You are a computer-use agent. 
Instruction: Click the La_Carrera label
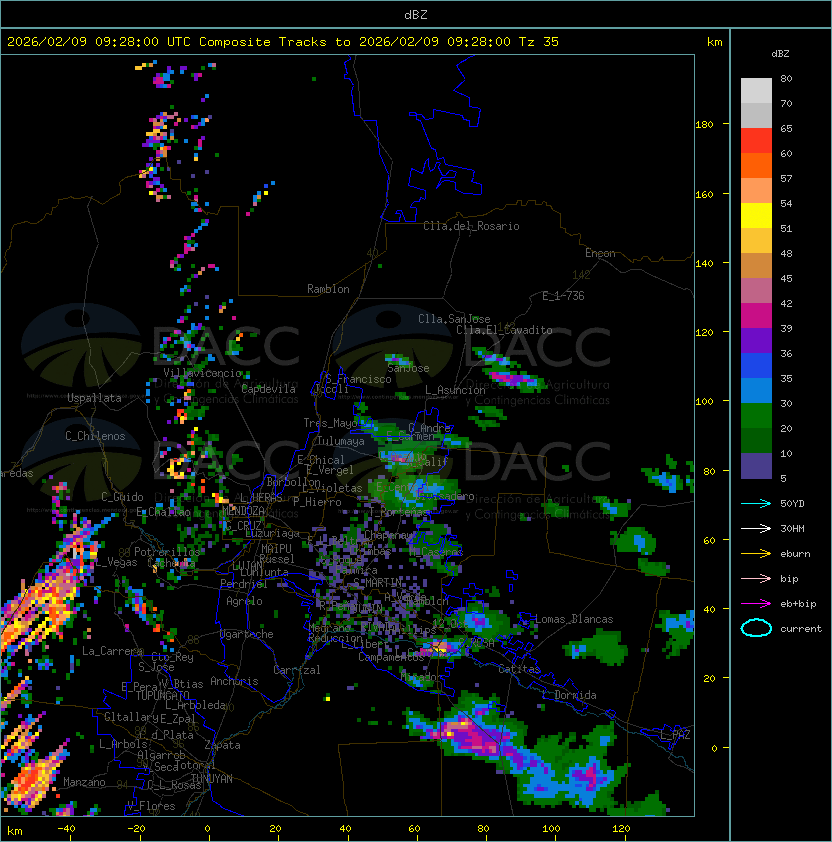point(112,651)
